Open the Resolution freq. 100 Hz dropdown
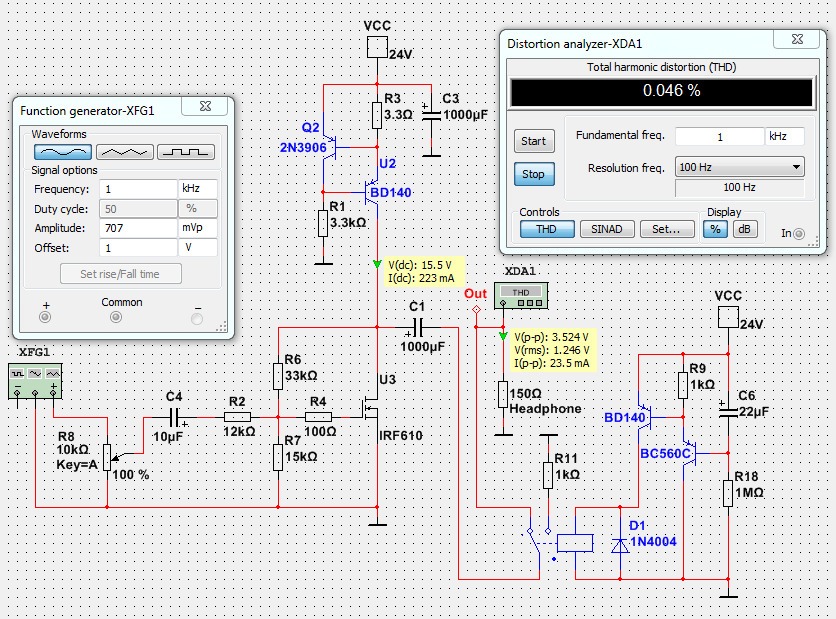Viewport: 836px width, 619px height. 739,167
